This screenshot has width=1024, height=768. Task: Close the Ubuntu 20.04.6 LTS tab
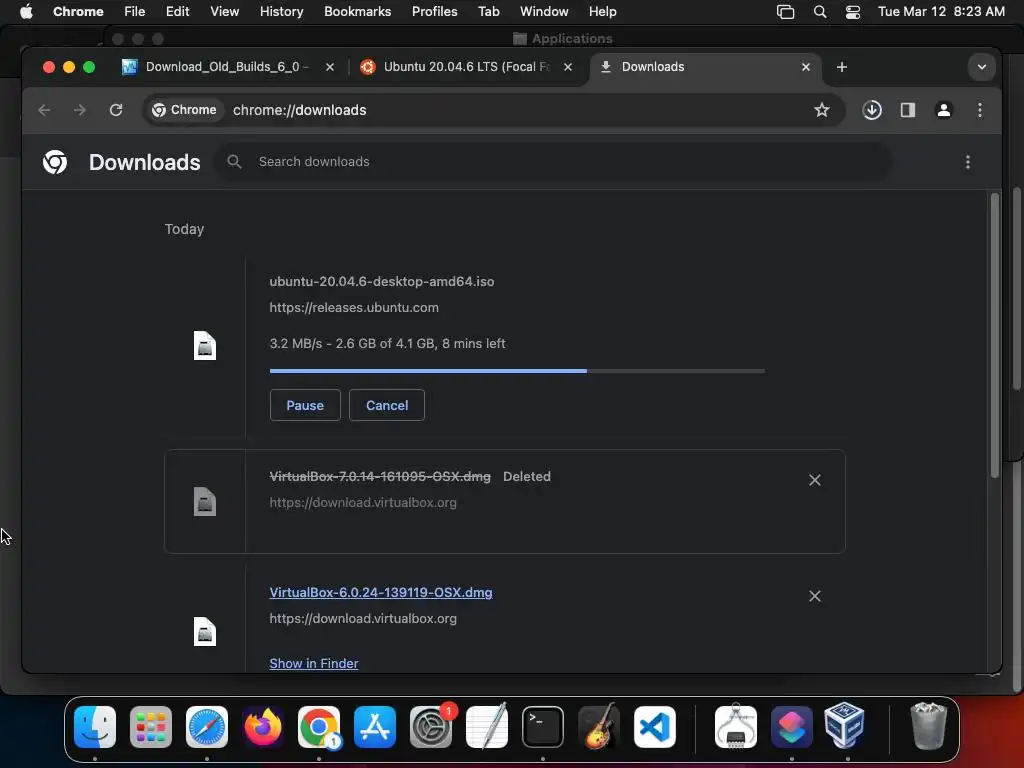pyautogui.click(x=568, y=67)
